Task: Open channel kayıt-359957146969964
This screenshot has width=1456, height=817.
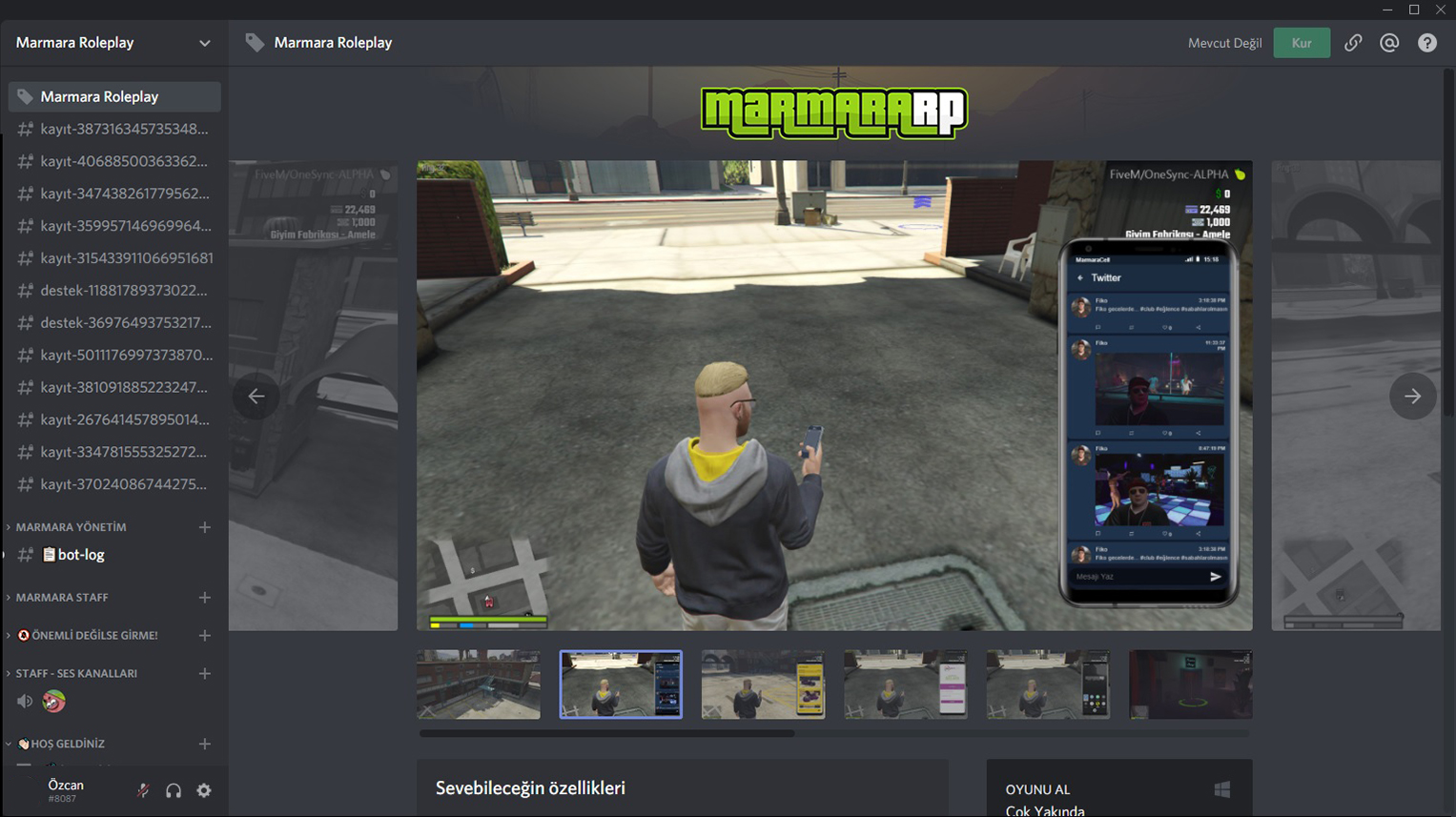Action: click(x=114, y=226)
